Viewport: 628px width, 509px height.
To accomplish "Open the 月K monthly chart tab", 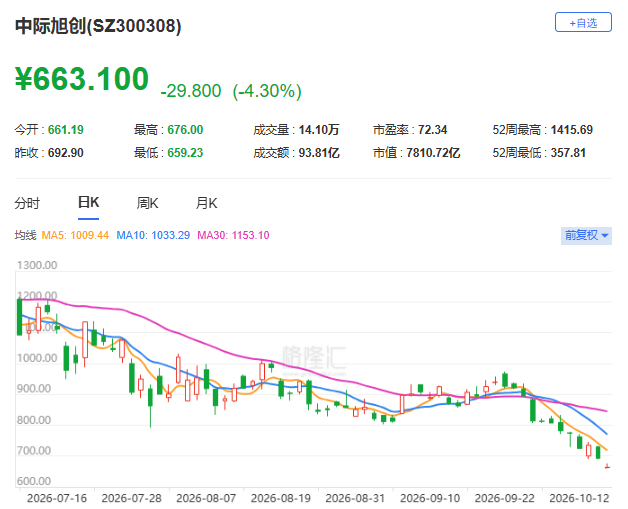I will pos(206,203).
